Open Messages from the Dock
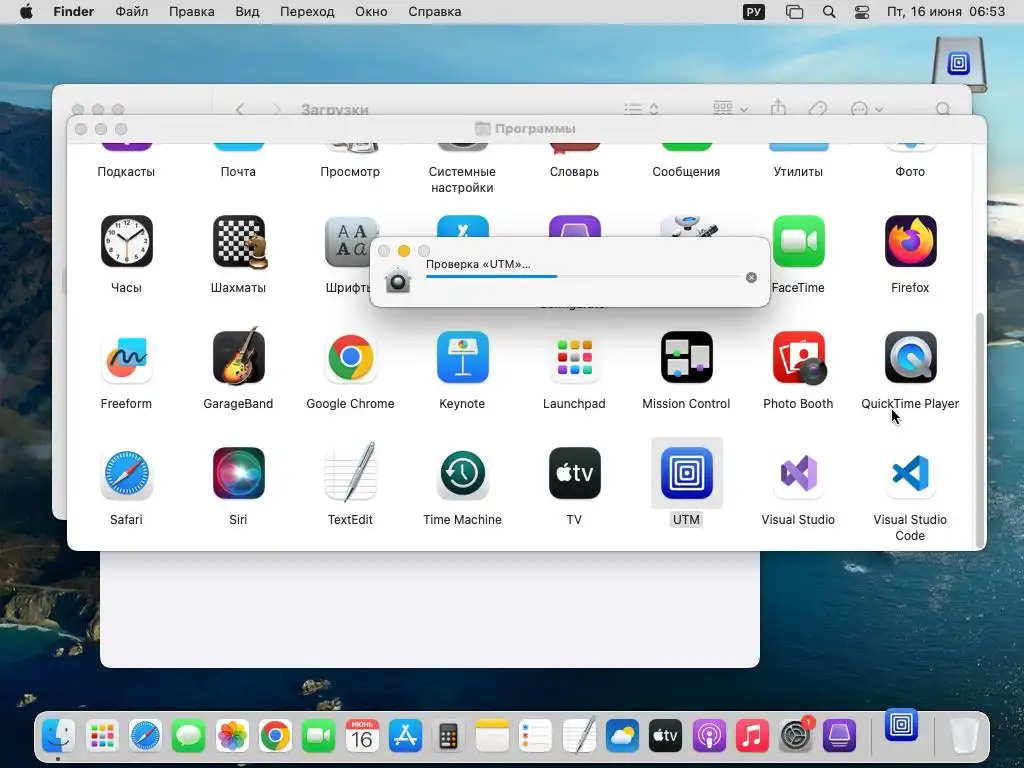 pyautogui.click(x=189, y=737)
